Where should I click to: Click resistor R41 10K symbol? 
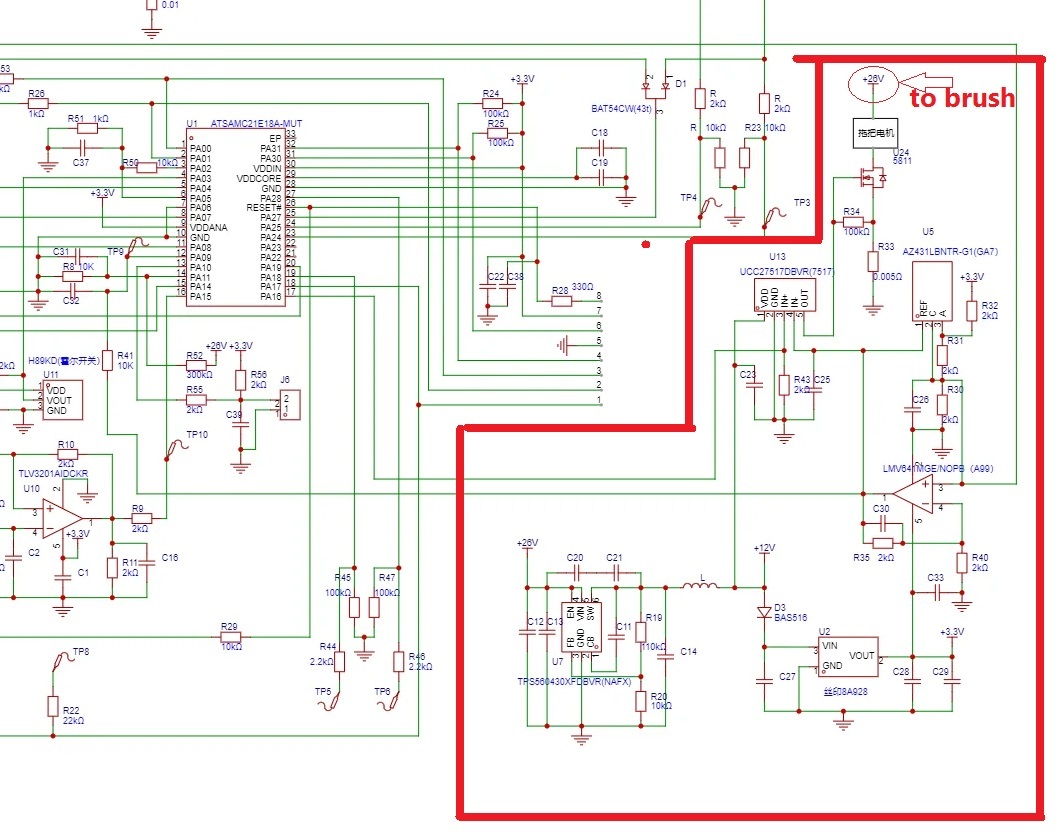107,360
